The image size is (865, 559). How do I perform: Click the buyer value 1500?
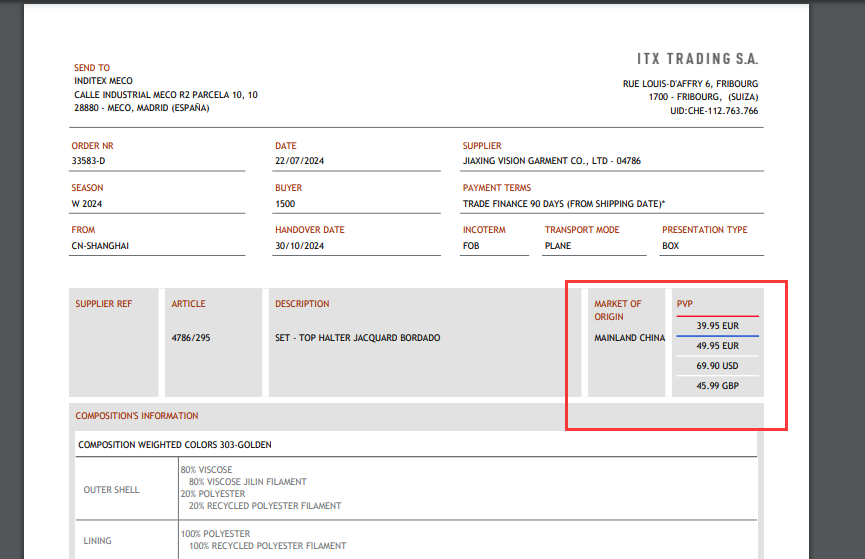285,203
